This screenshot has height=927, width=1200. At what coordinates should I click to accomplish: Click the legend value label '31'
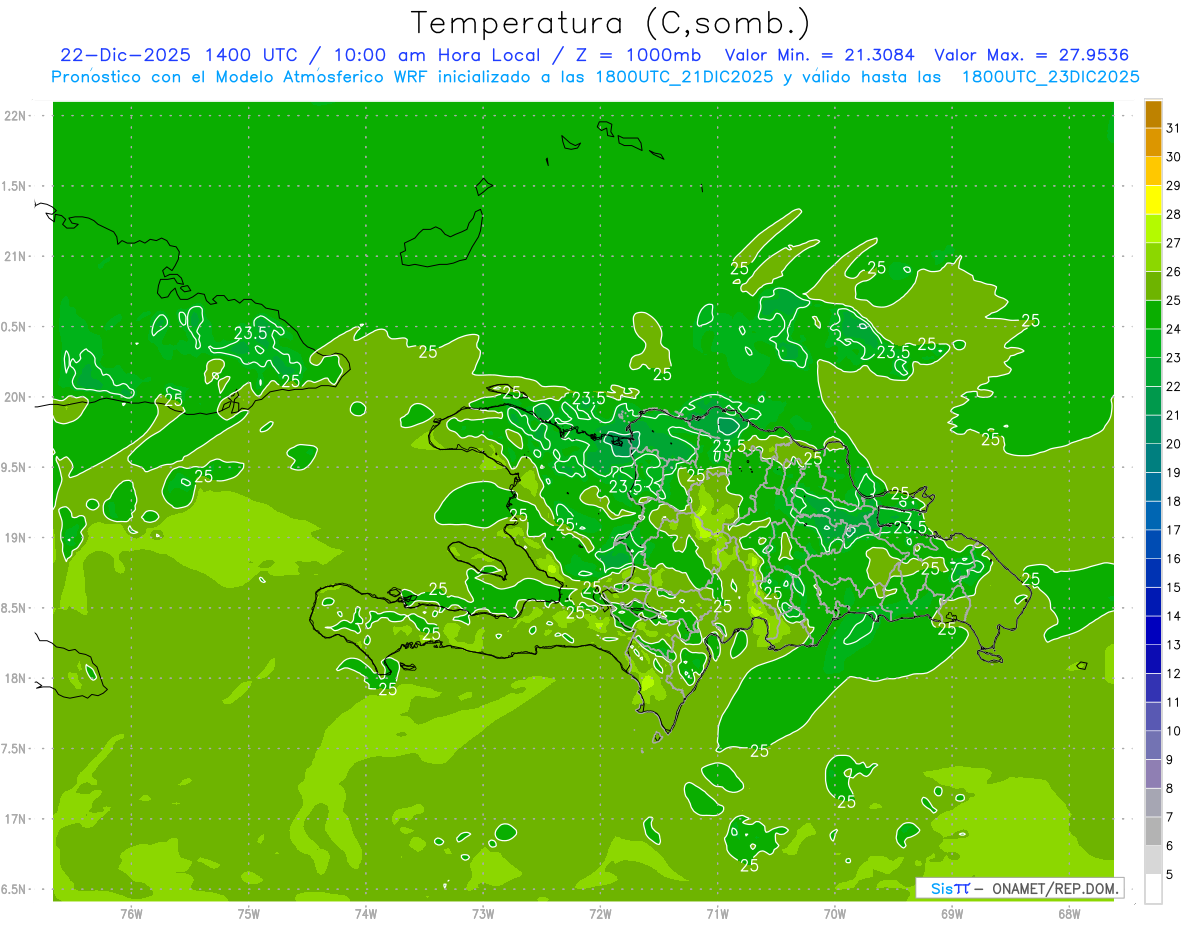click(1174, 129)
